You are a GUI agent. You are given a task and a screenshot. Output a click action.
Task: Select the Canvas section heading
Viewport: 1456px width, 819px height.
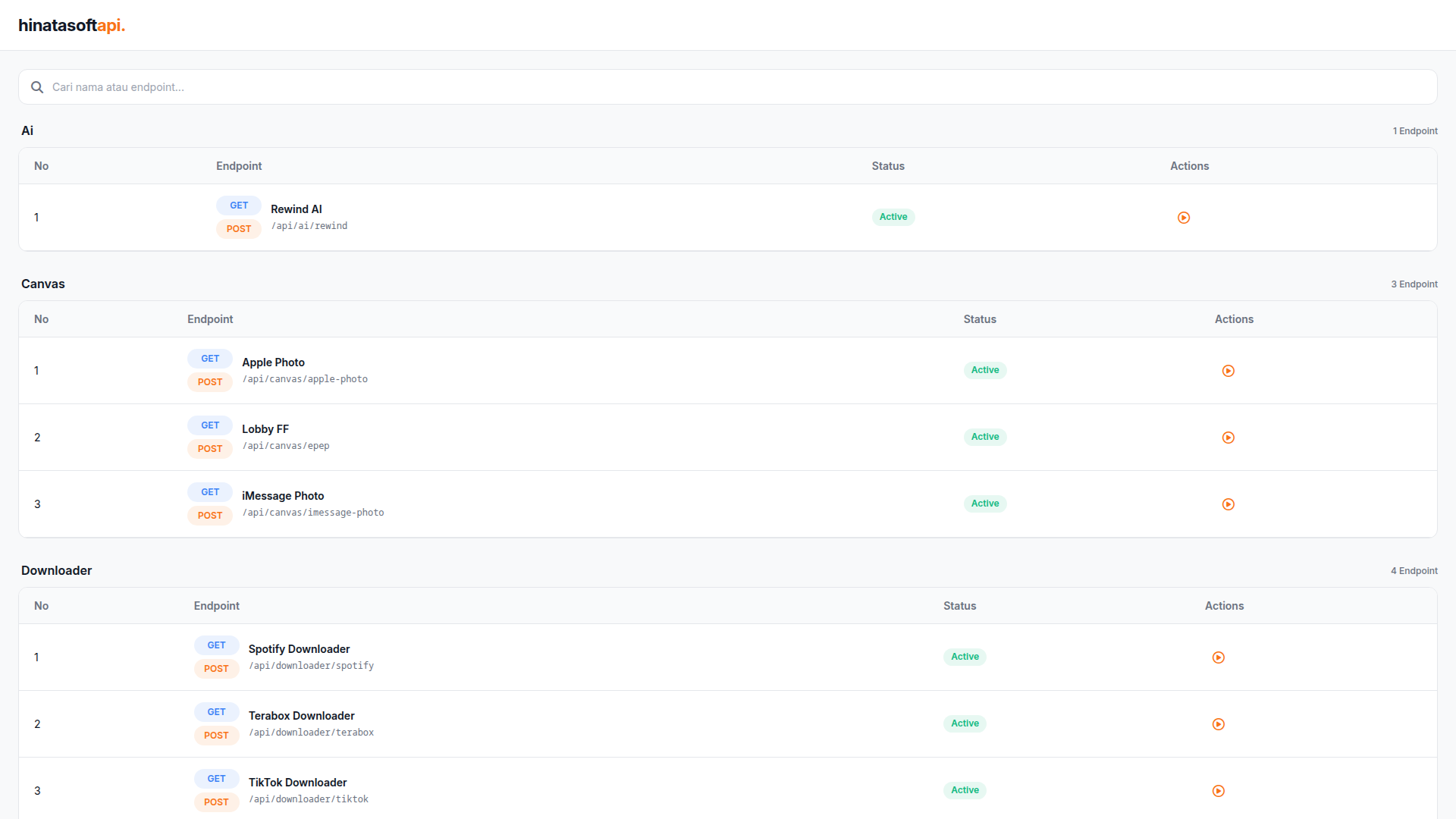(43, 284)
